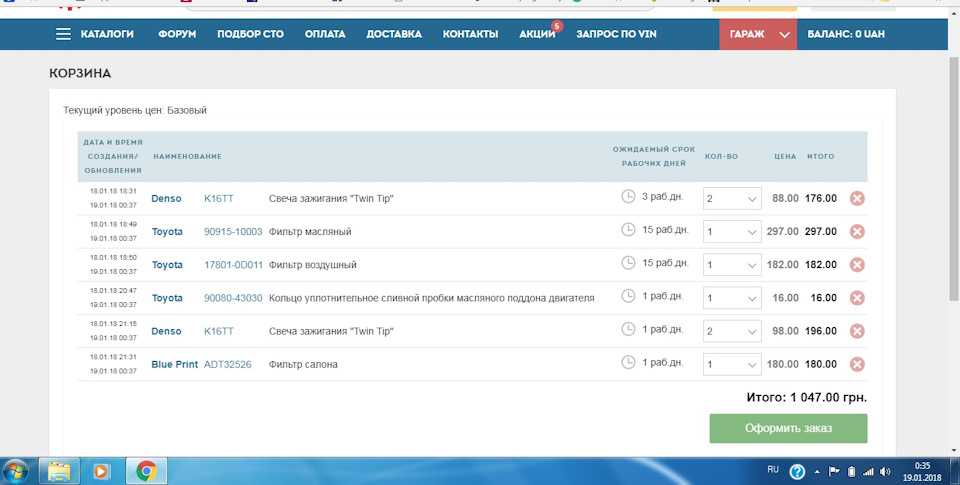Click the Кол-во column header
The image size is (960, 485).
tap(721, 156)
